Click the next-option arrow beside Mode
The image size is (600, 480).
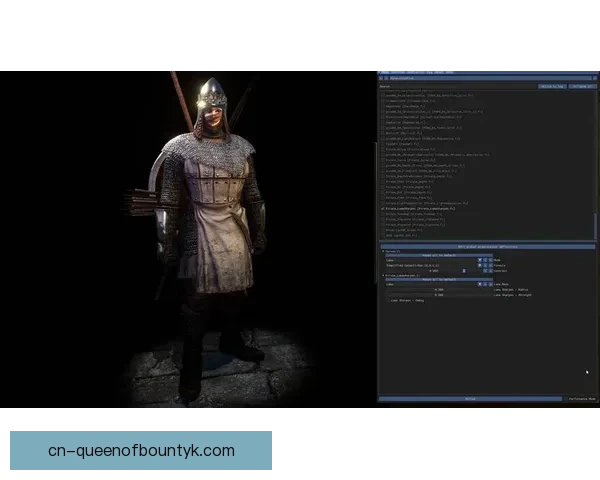point(486,260)
